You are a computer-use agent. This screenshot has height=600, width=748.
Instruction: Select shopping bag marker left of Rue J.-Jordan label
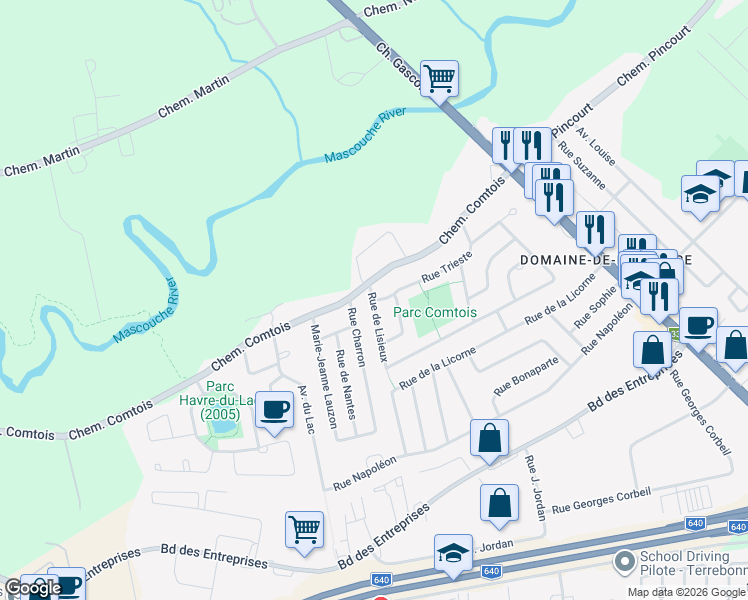tap(499, 504)
